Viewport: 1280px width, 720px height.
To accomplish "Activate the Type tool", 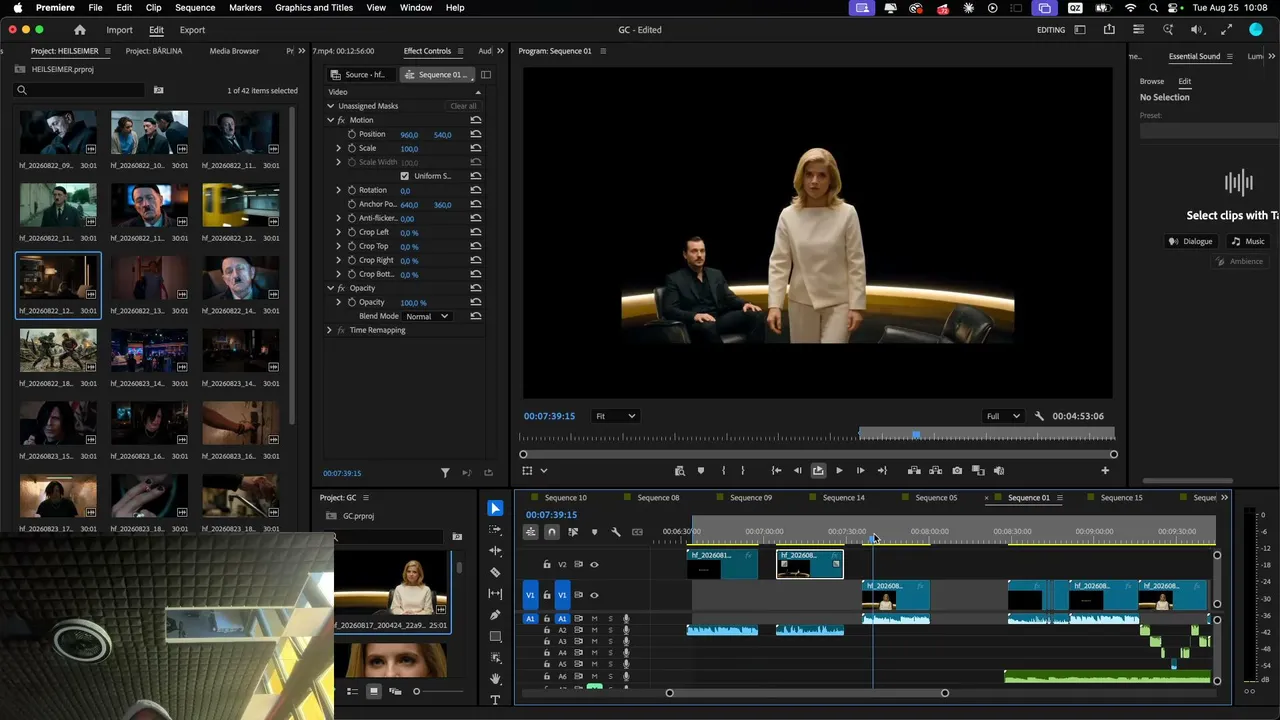I will [495, 700].
